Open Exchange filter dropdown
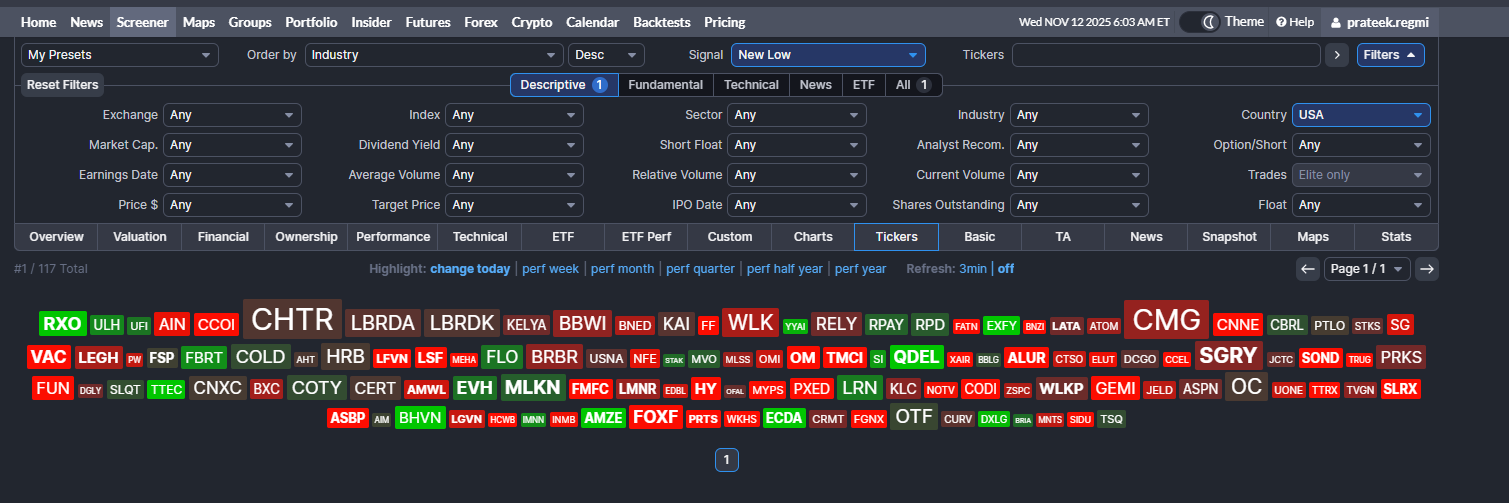Image resolution: width=1509 pixels, height=503 pixels. 232,115
